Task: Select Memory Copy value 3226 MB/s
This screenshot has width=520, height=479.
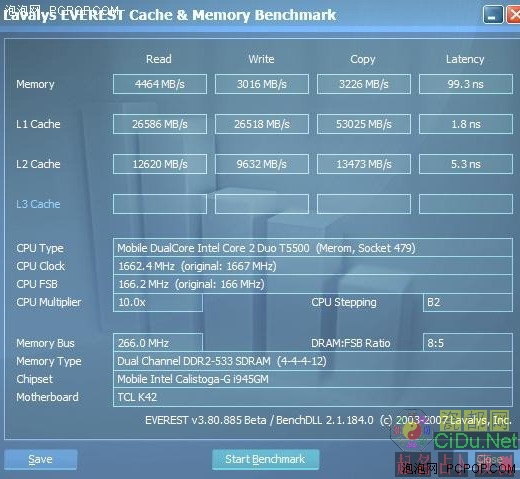Action: [x=364, y=84]
